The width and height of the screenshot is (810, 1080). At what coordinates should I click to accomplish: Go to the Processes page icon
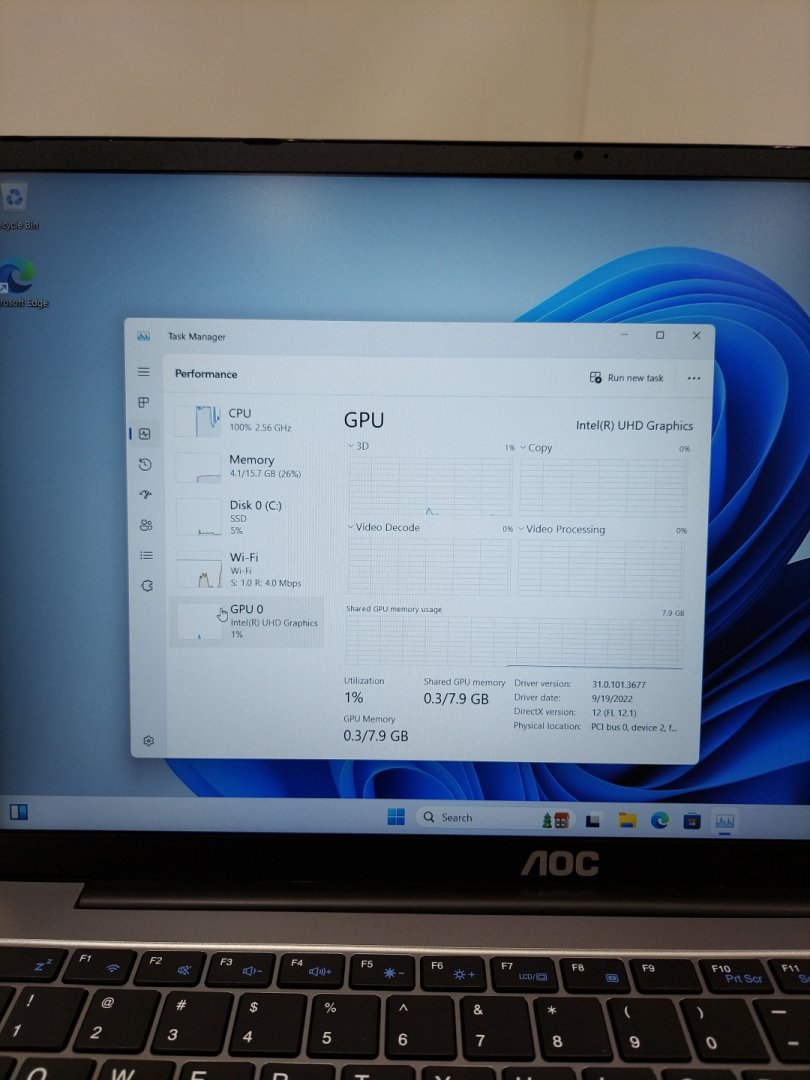point(144,402)
